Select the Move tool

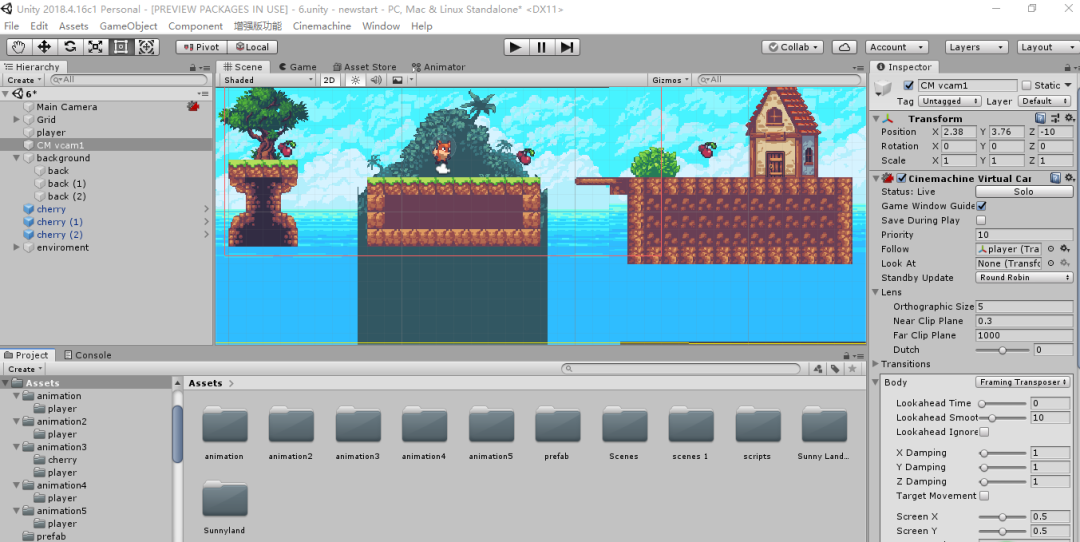pos(44,47)
